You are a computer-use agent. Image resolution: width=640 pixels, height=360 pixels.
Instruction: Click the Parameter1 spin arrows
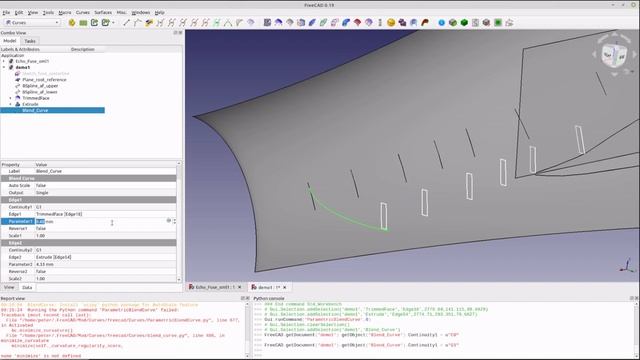coord(174,221)
